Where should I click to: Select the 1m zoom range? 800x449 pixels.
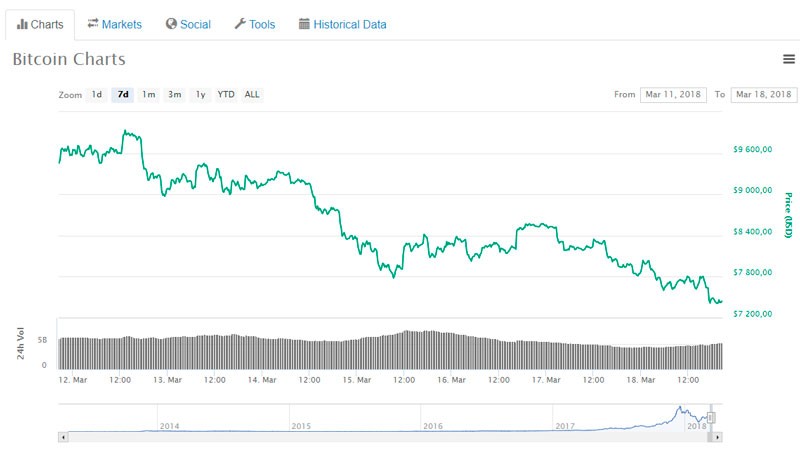click(149, 95)
